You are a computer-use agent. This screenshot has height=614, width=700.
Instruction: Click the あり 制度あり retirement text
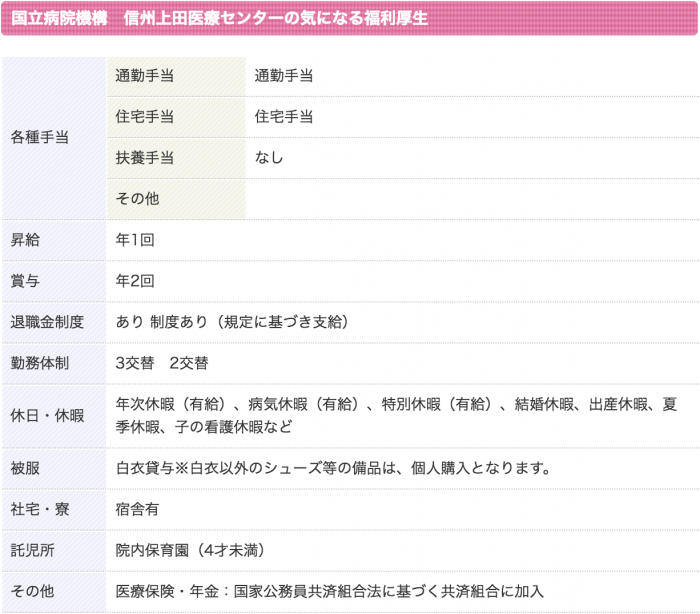coord(231,322)
